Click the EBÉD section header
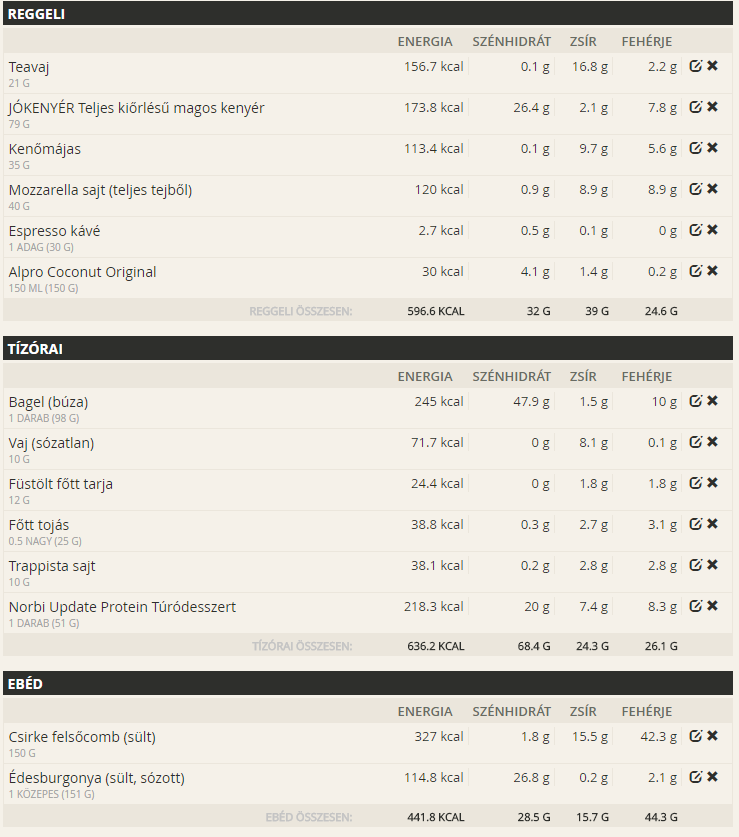Screen dimensions: 739x837 point(368,683)
